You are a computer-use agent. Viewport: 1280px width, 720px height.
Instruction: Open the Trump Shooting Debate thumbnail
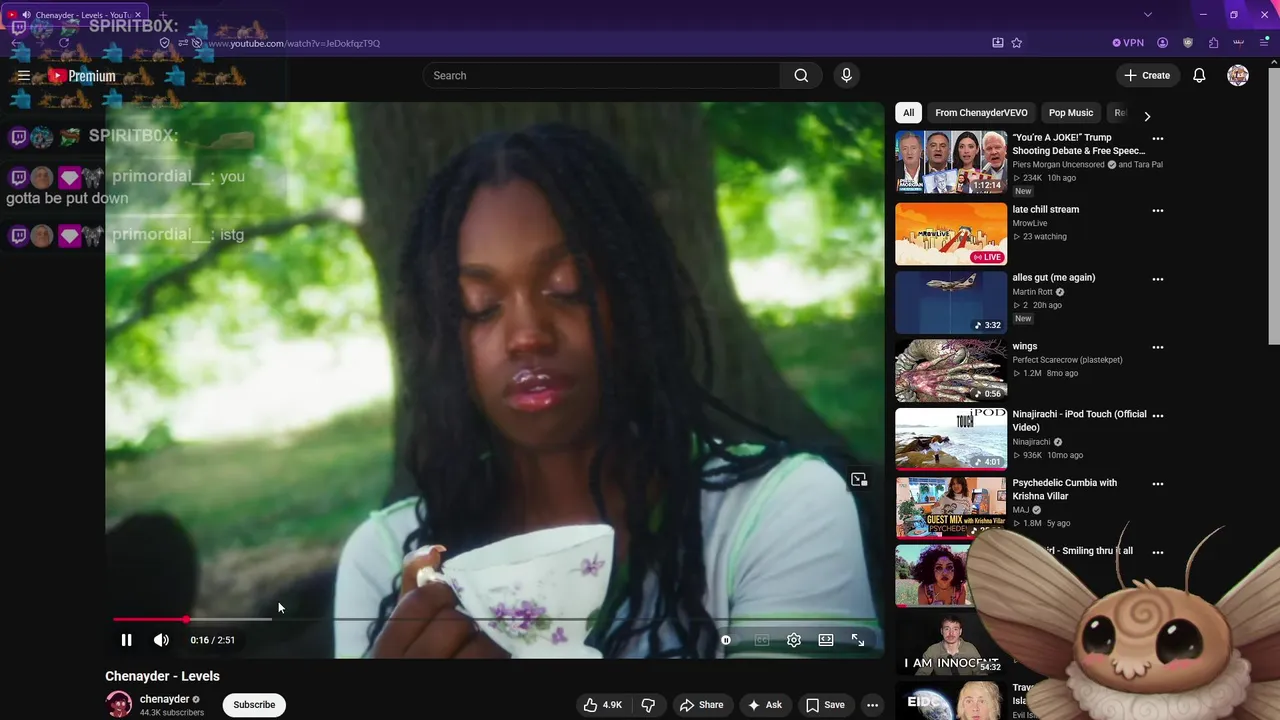(951, 162)
